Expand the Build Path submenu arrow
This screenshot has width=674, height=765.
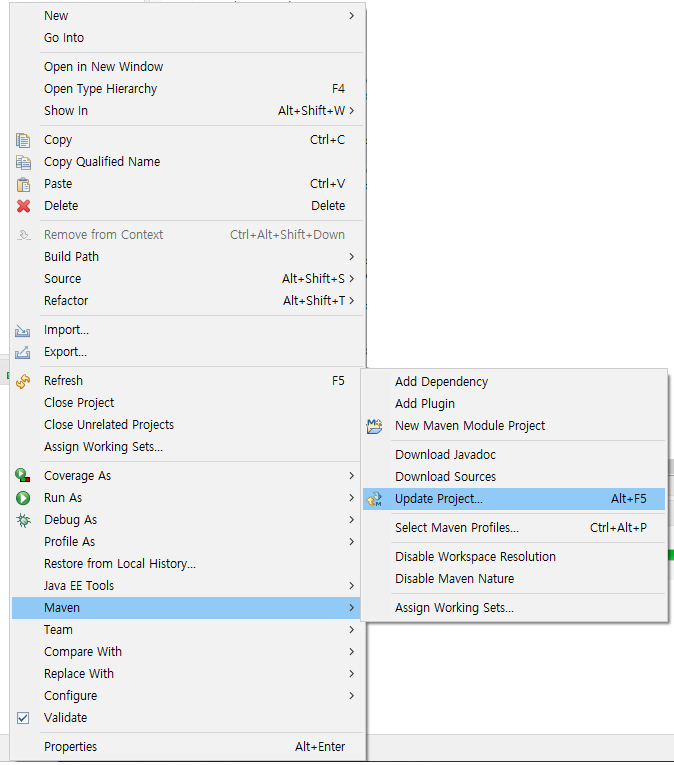(351, 257)
